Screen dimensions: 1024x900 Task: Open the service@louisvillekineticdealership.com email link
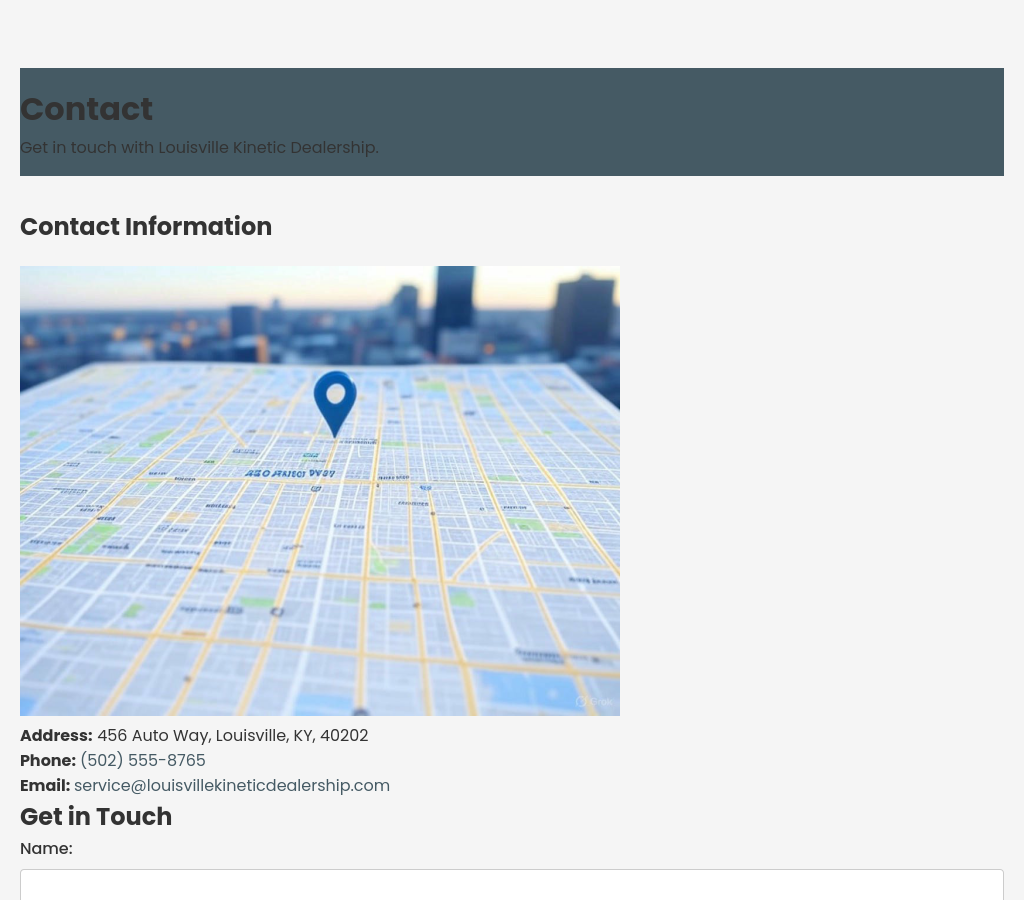tap(231, 785)
